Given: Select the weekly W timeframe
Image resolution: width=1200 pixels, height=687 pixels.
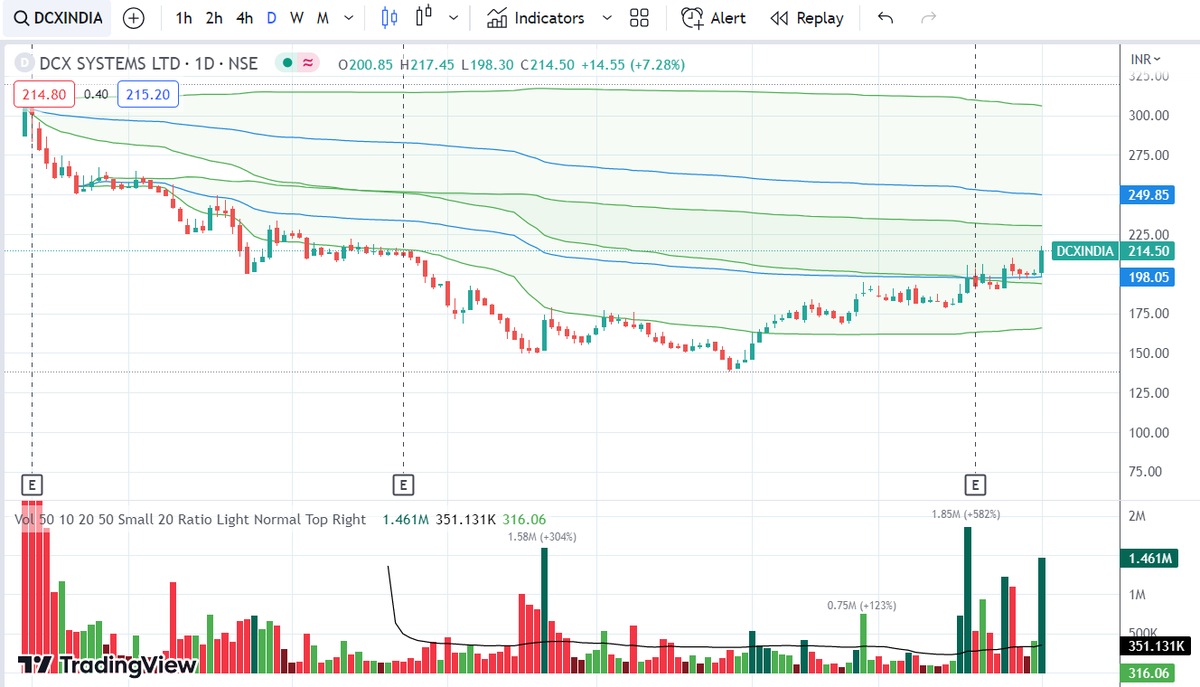Looking at the screenshot, I should [297, 18].
